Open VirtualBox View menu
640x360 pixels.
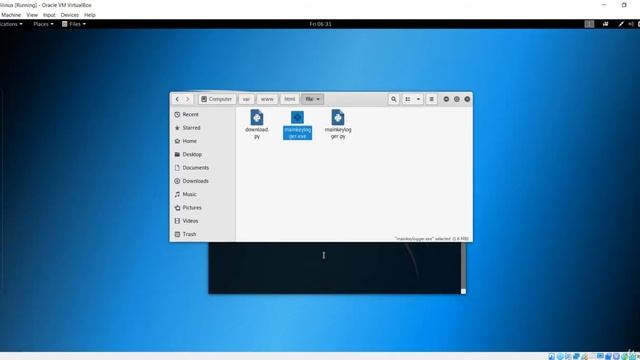tap(32, 15)
